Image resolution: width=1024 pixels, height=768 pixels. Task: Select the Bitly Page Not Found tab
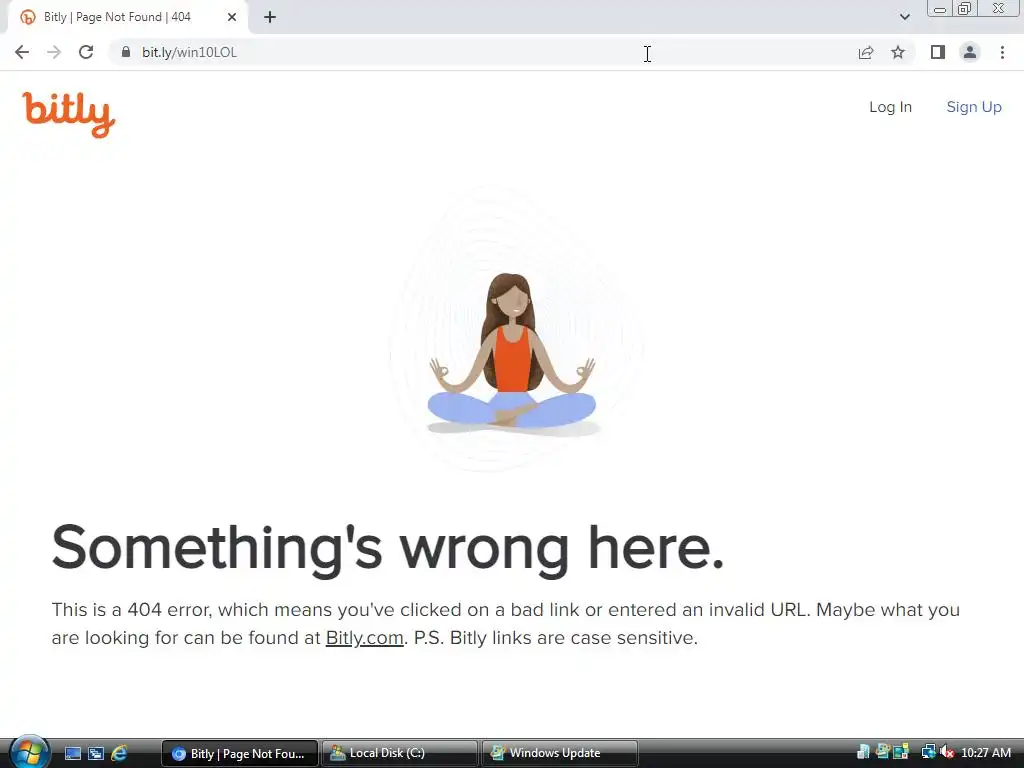(127, 17)
